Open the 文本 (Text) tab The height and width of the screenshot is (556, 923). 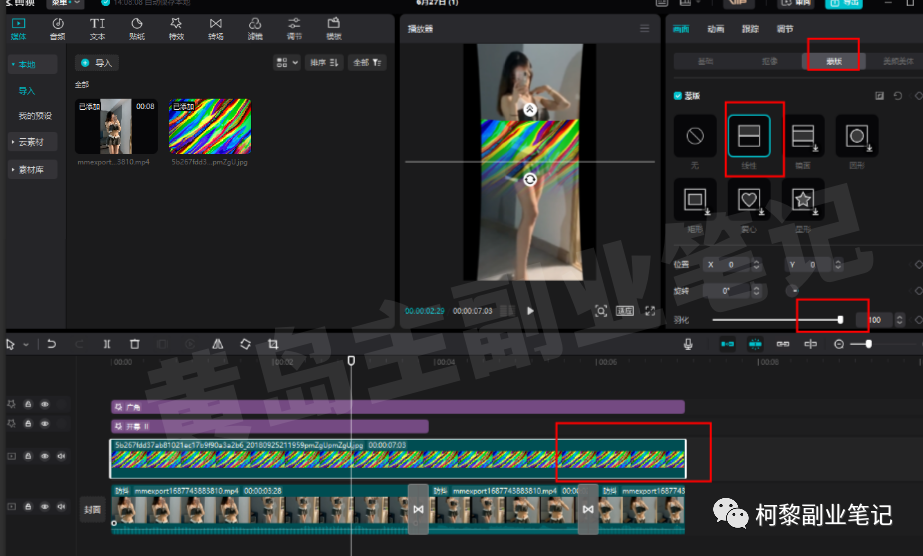coord(97,29)
